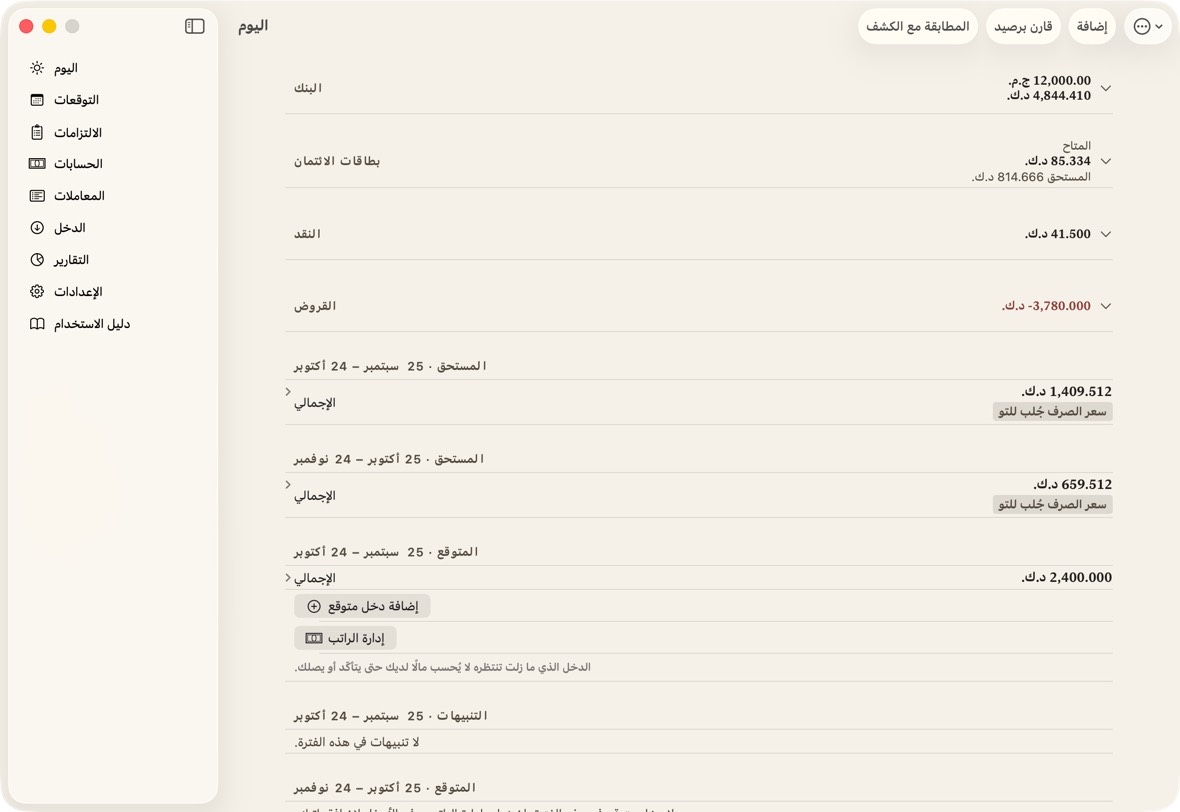Click the book icon beside دليل الاستخدام

37,324
